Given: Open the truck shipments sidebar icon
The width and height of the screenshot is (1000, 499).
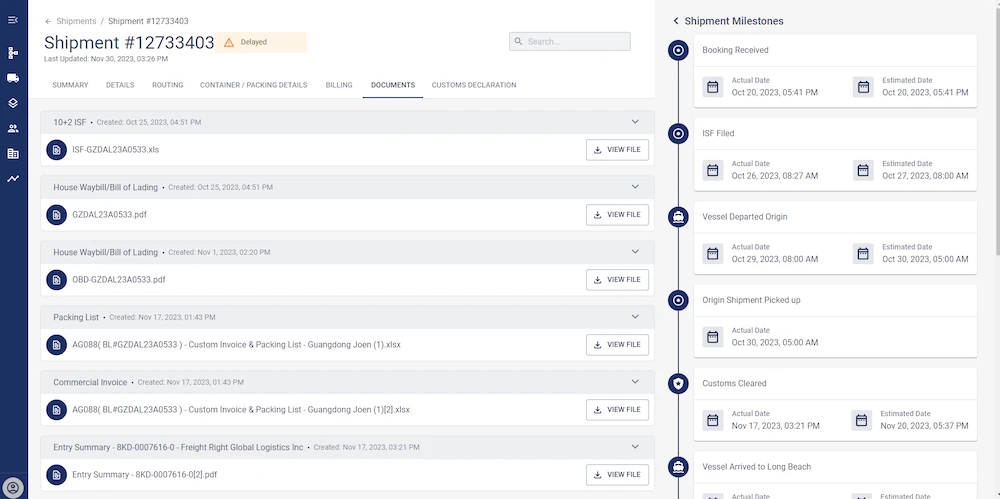Looking at the screenshot, I should [x=13, y=78].
